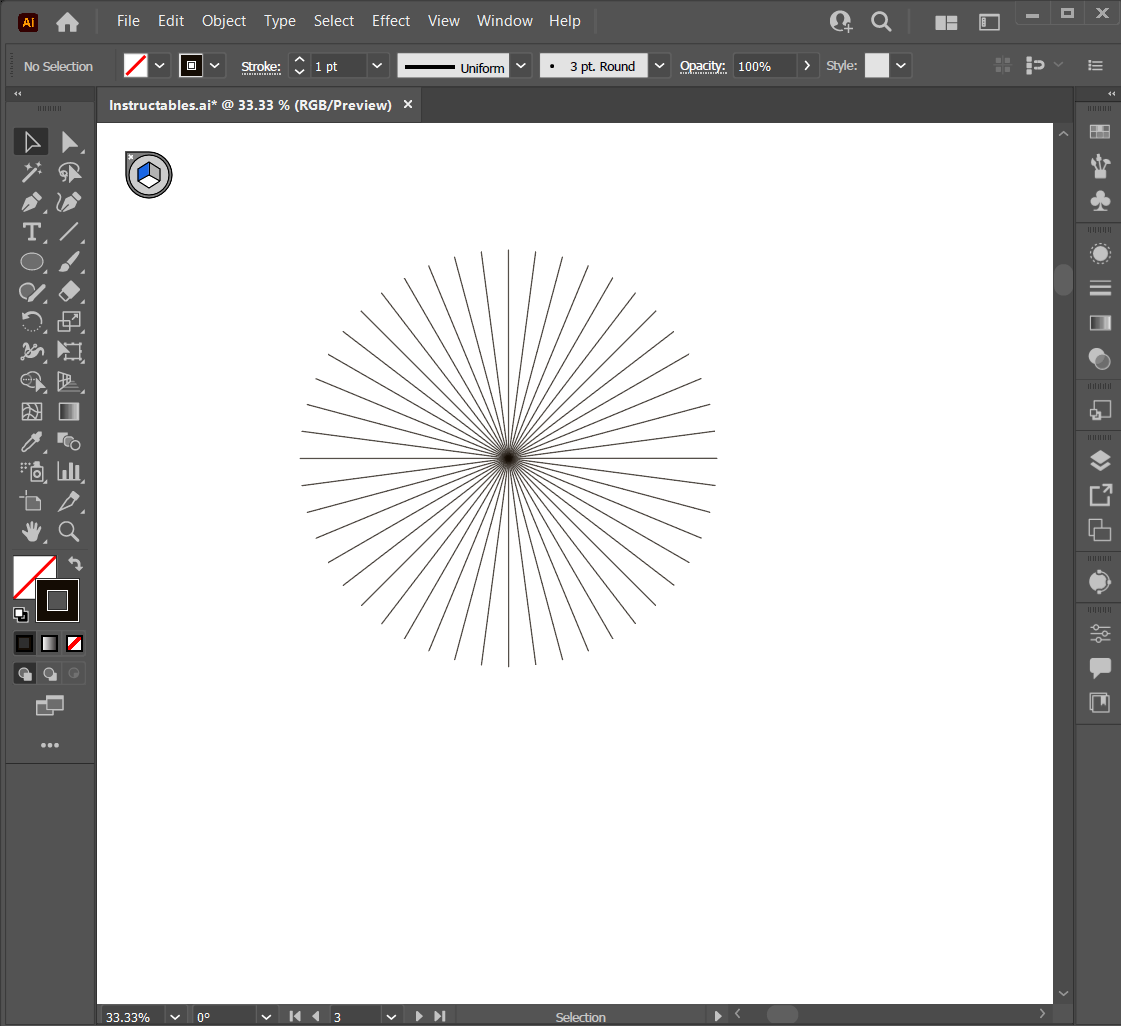Viewport: 1121px width, 1026px height.
Task: Open the Layers panel icon
Action: point(1099,460)
